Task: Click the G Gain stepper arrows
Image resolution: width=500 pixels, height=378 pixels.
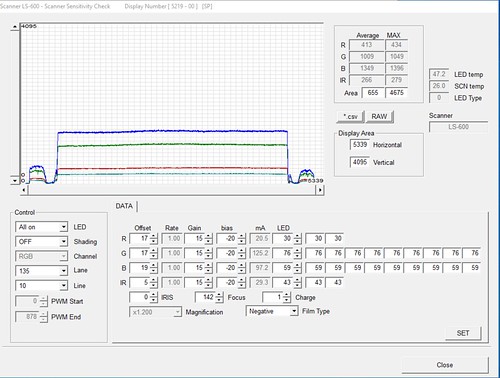Action: pyautogui.click(x=208, y=253)
